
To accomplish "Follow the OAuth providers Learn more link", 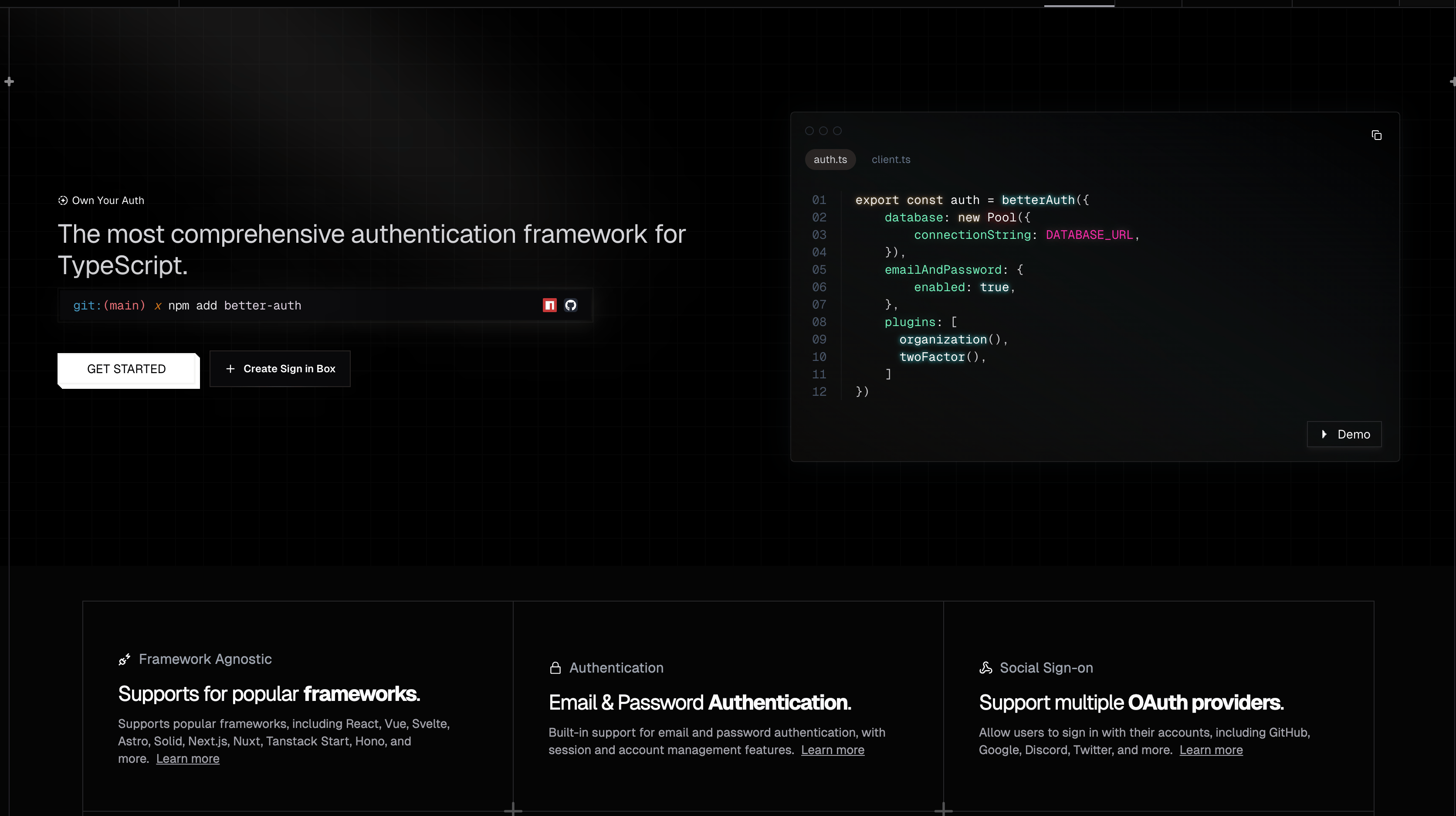I will coord(1211,751).
